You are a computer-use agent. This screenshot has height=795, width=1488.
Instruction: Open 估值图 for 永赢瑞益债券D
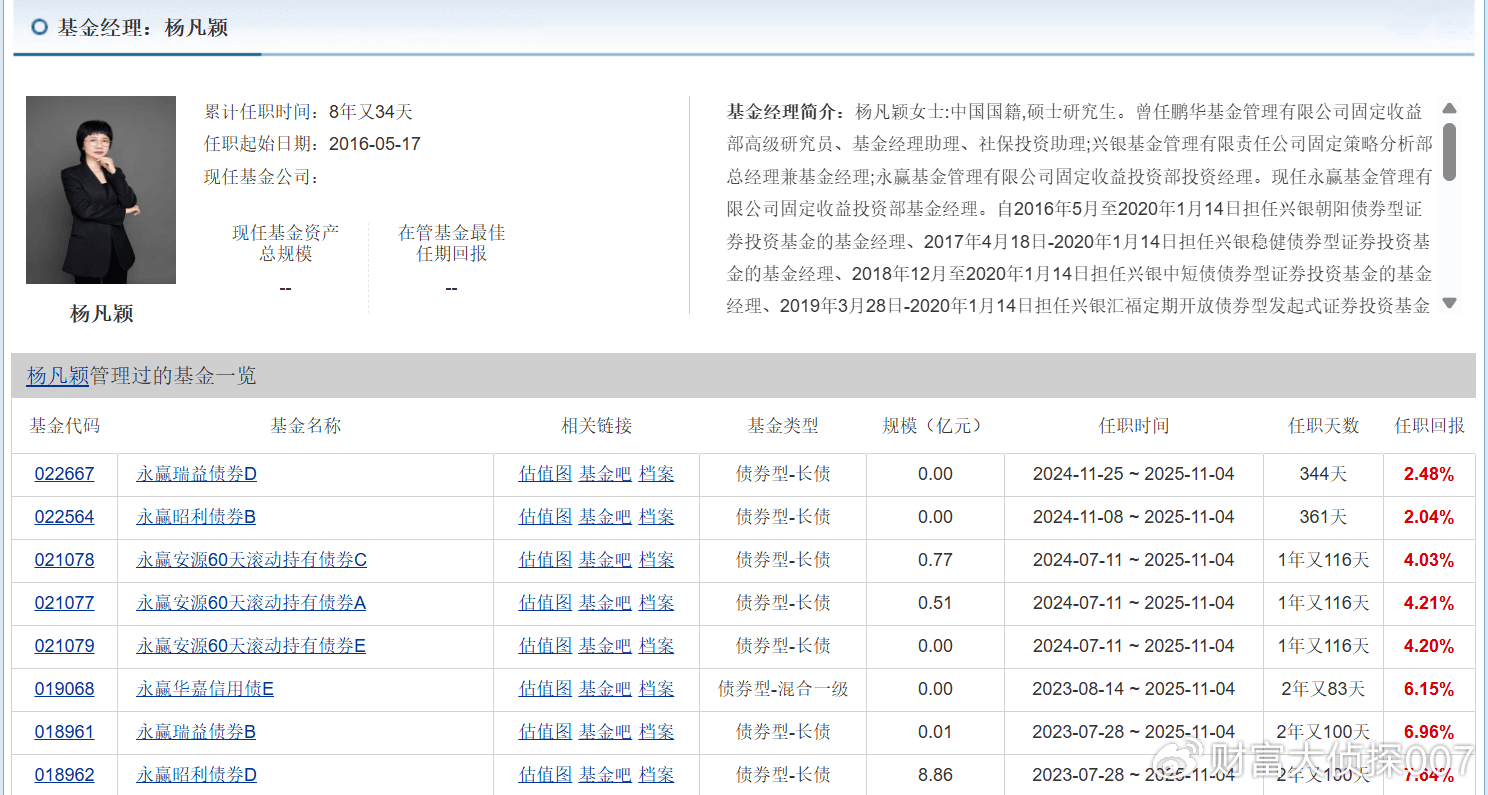pos(545,474)
